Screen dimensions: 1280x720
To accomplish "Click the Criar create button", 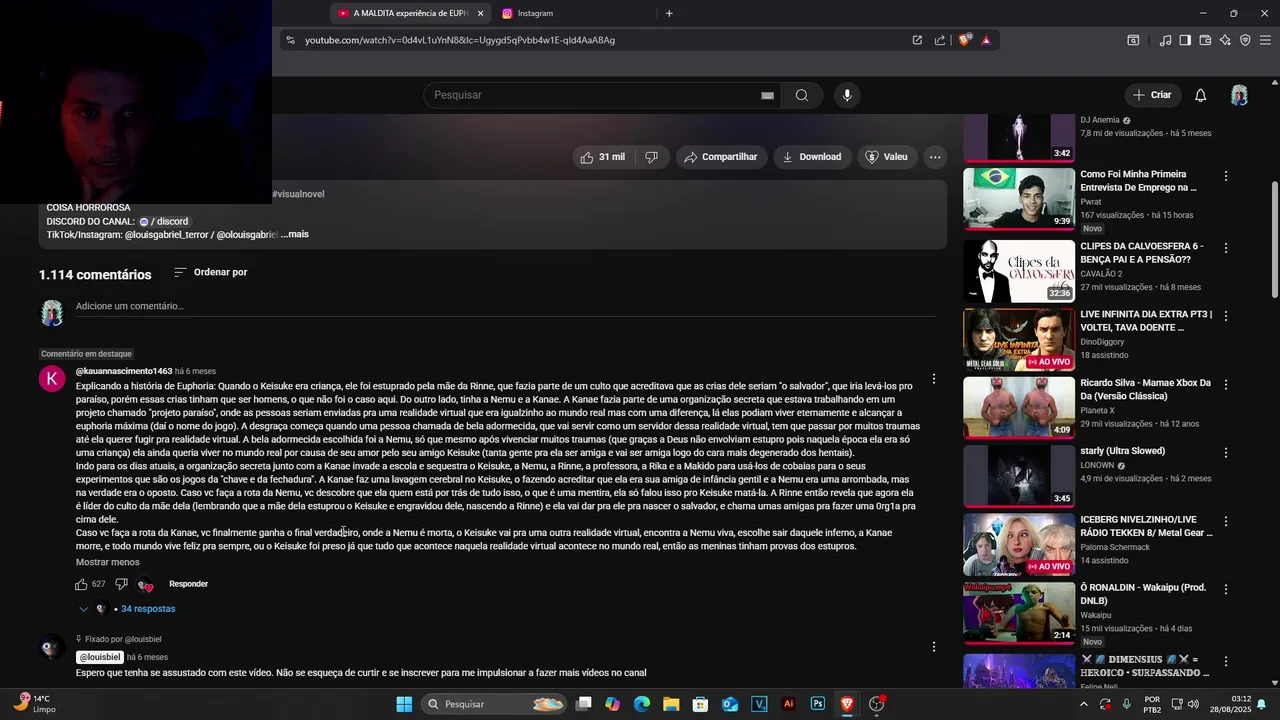I will 1152,95.
